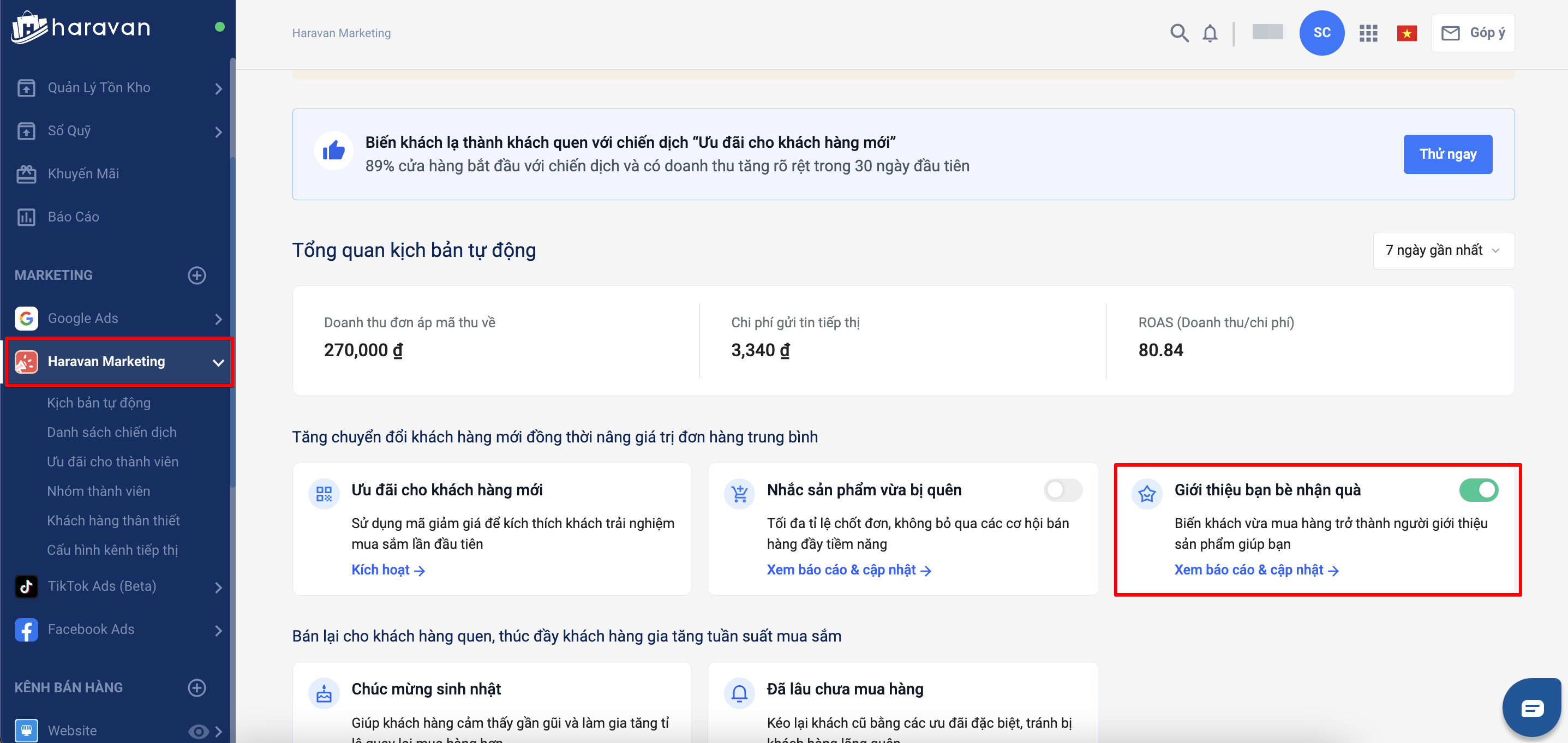
Task: Disable the Giới thiệu bạn bè nhận quà toggle
Action: 1479,490
